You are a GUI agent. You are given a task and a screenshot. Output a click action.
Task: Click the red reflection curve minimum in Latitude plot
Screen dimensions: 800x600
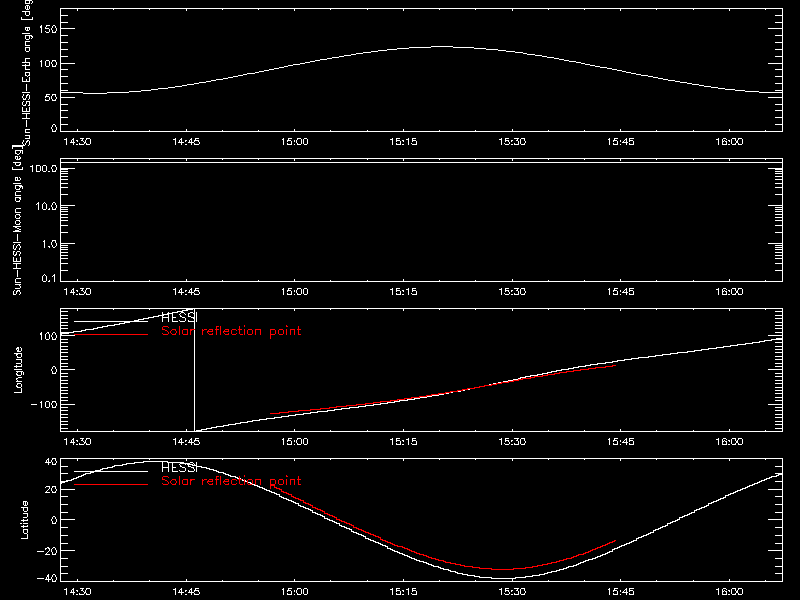503,569
